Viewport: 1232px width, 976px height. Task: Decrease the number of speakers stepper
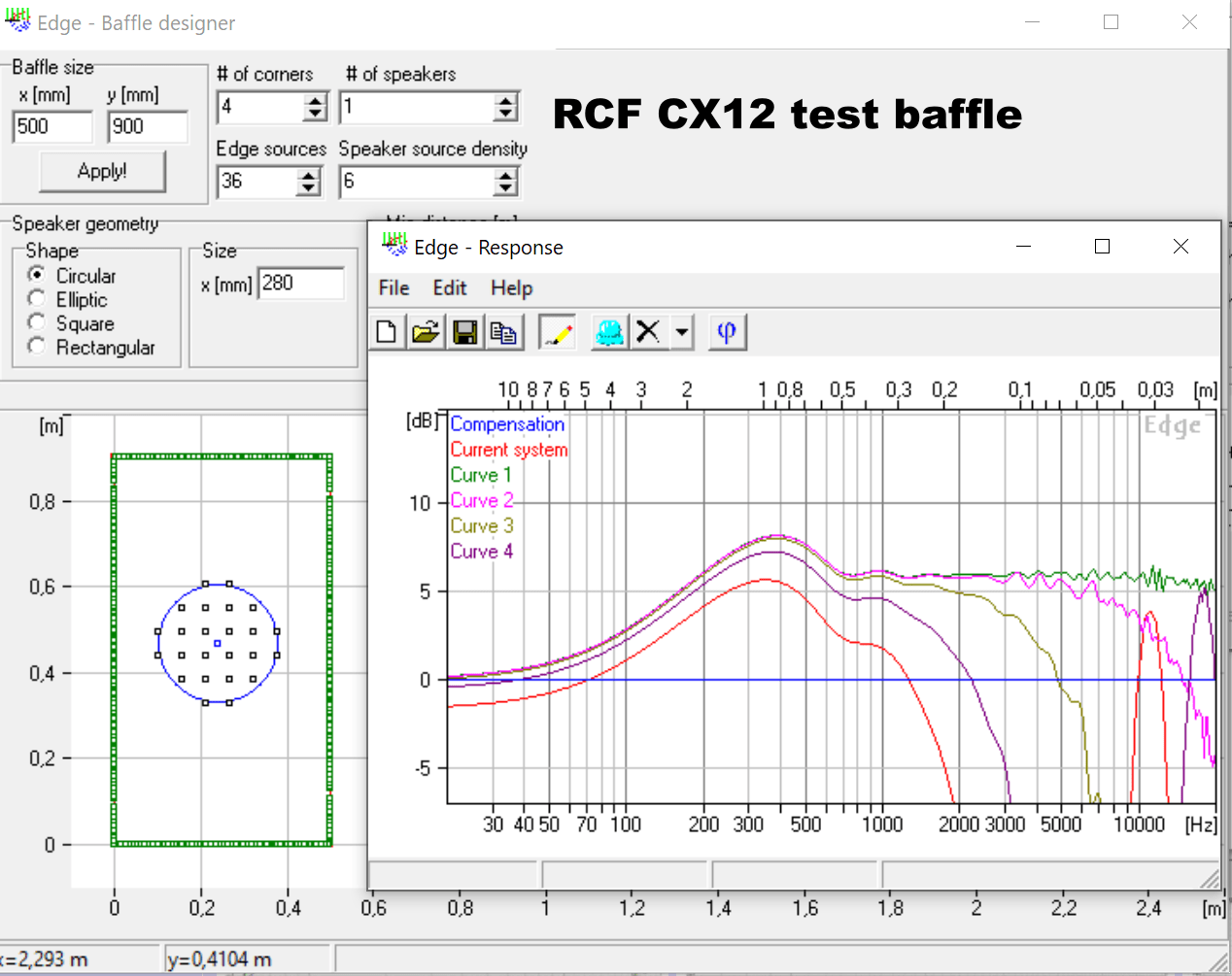point(505,114)
